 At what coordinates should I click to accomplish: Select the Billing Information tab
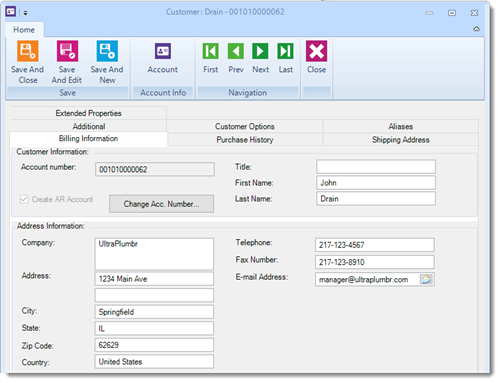pos(88,139)
